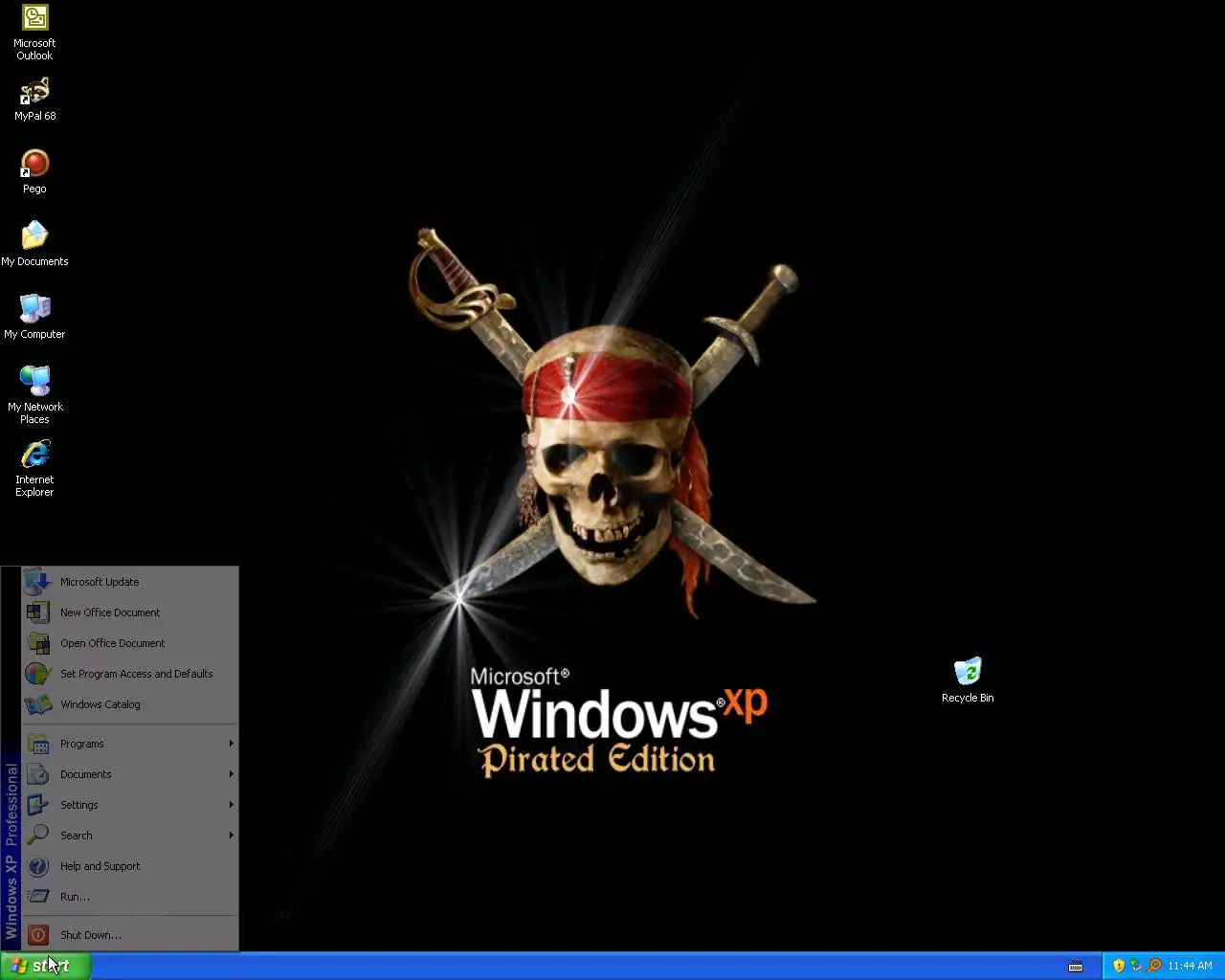This screenshot has height=980, width=1225.
Task: Open the yellow security shield tray icon
Action: 1119,966
